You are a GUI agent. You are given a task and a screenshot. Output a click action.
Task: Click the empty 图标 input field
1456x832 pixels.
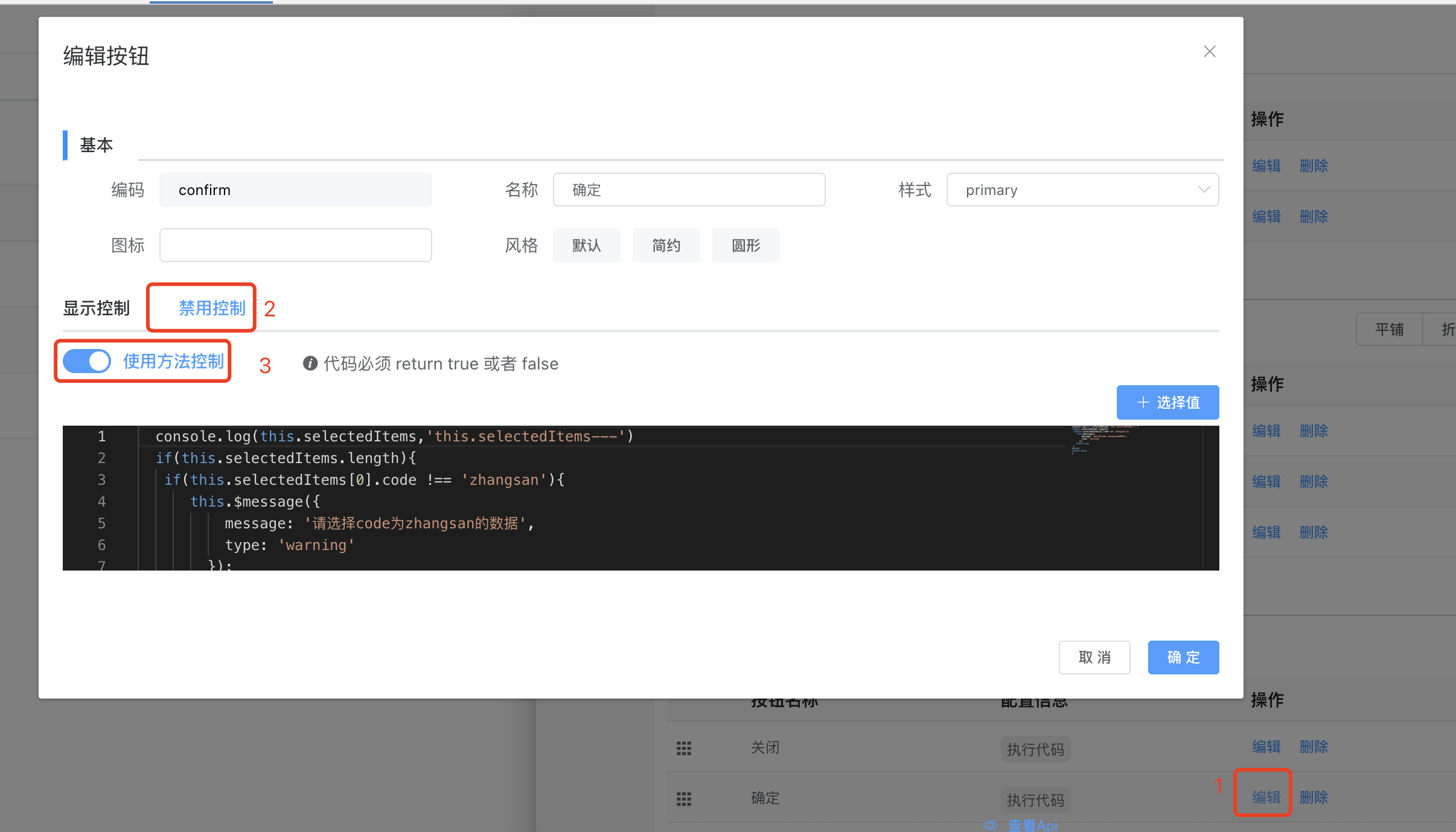click(x=295, y=245)
